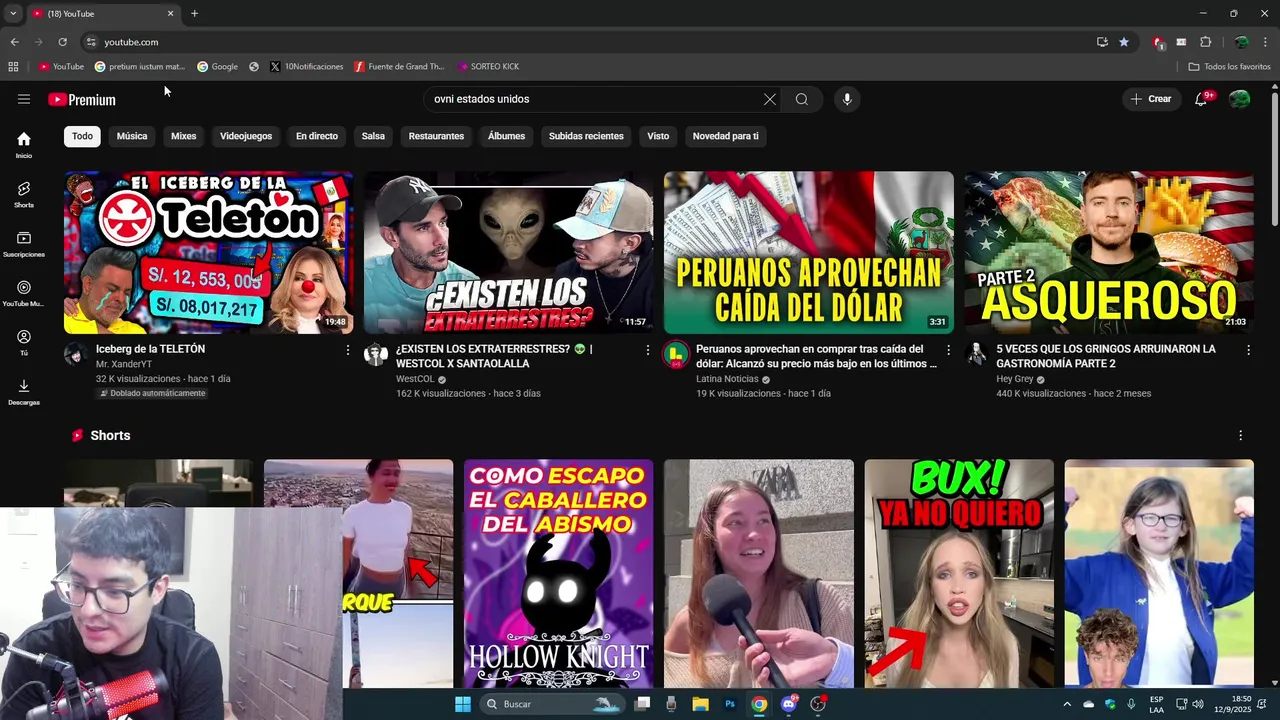The image size is (1280, 720).
Task: Open the Chrome tab search dropdown
Action: pos(13,14)
